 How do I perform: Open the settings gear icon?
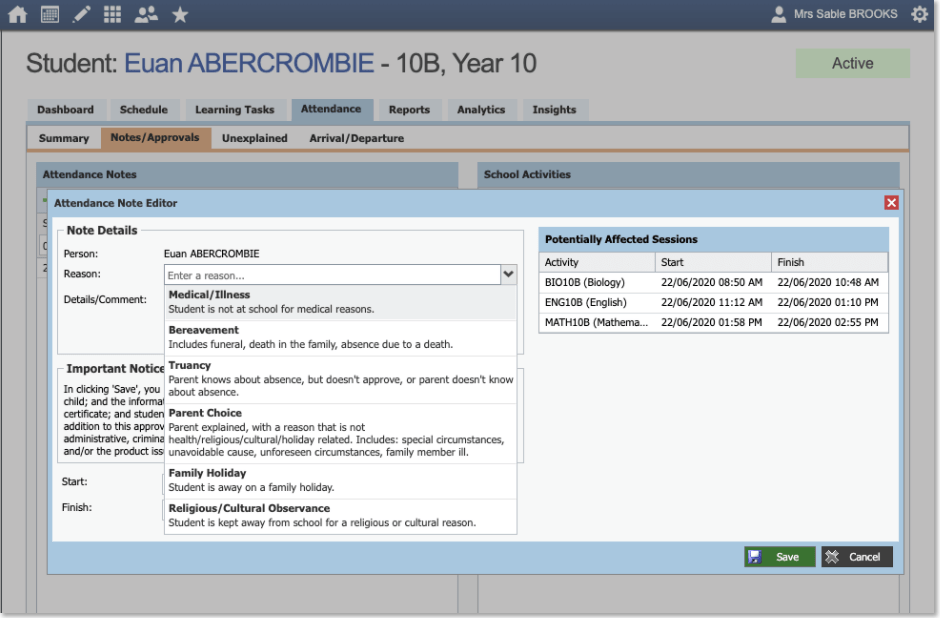click(x=919, y=14)
